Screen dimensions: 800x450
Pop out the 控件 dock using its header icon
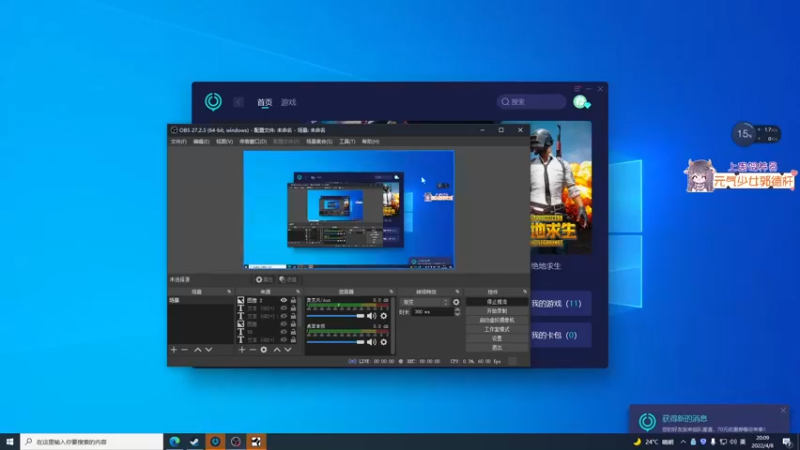click(524, 292)
